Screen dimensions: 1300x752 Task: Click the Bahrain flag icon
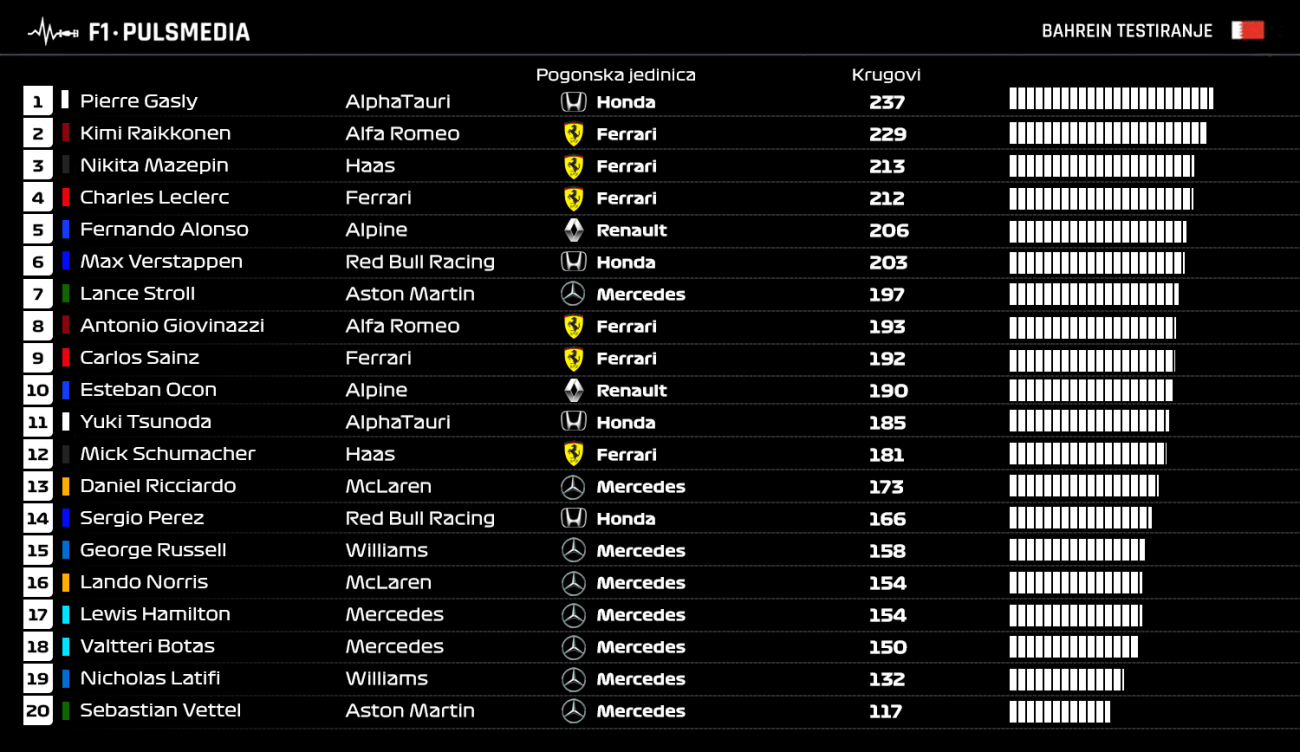1248,31
